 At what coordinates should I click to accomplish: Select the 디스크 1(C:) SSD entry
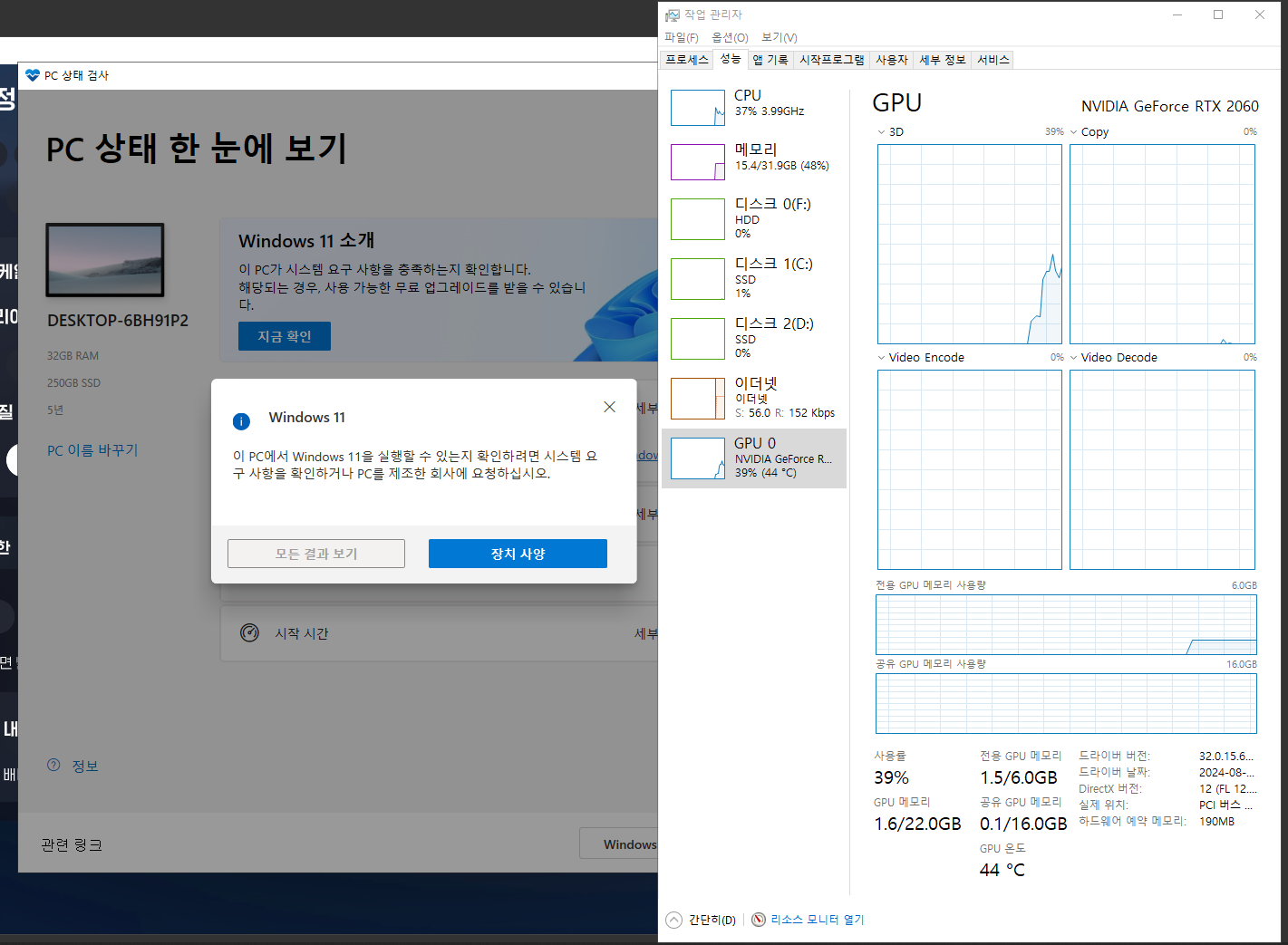click(754, 278)
